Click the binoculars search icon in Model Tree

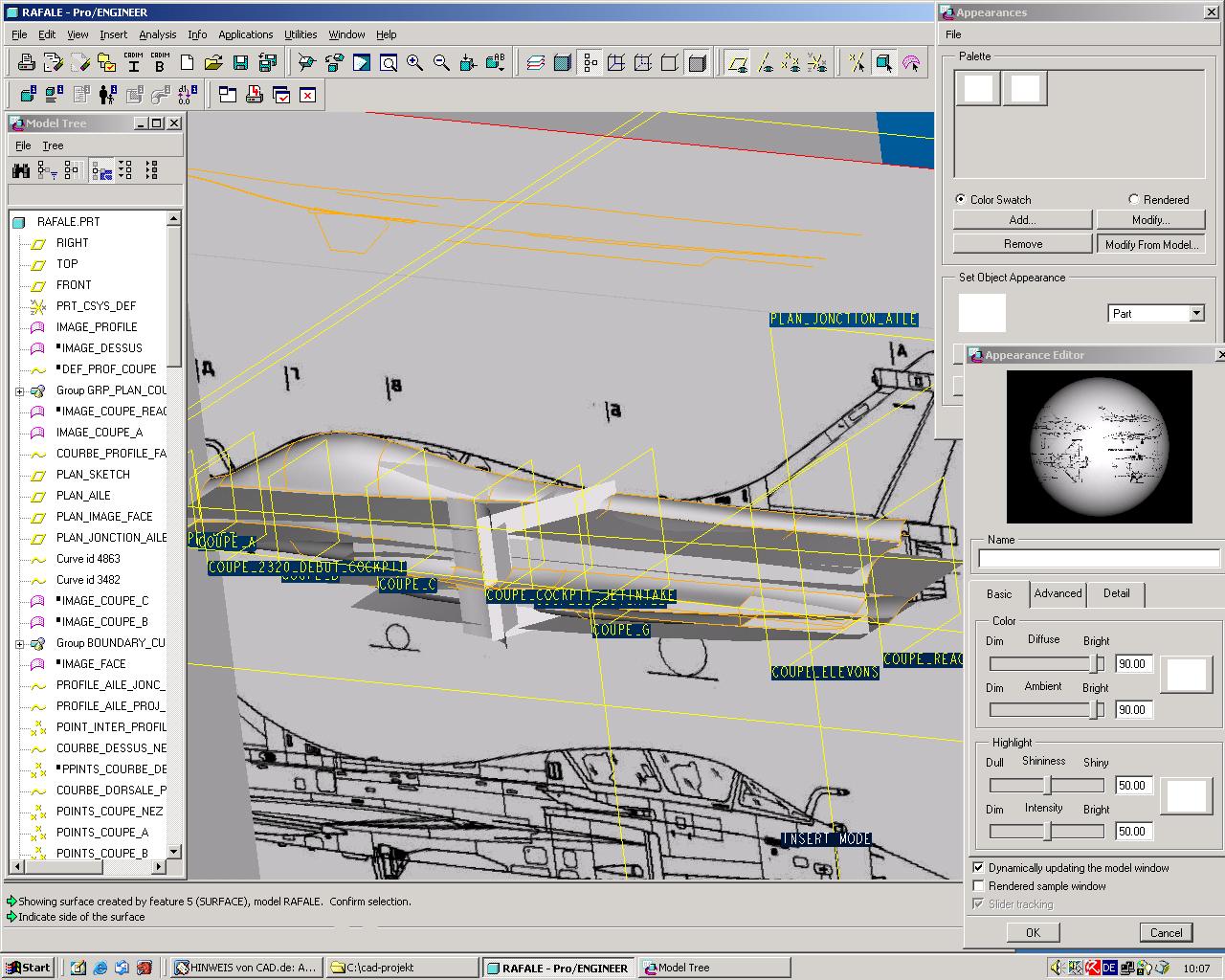coord(20,170)
